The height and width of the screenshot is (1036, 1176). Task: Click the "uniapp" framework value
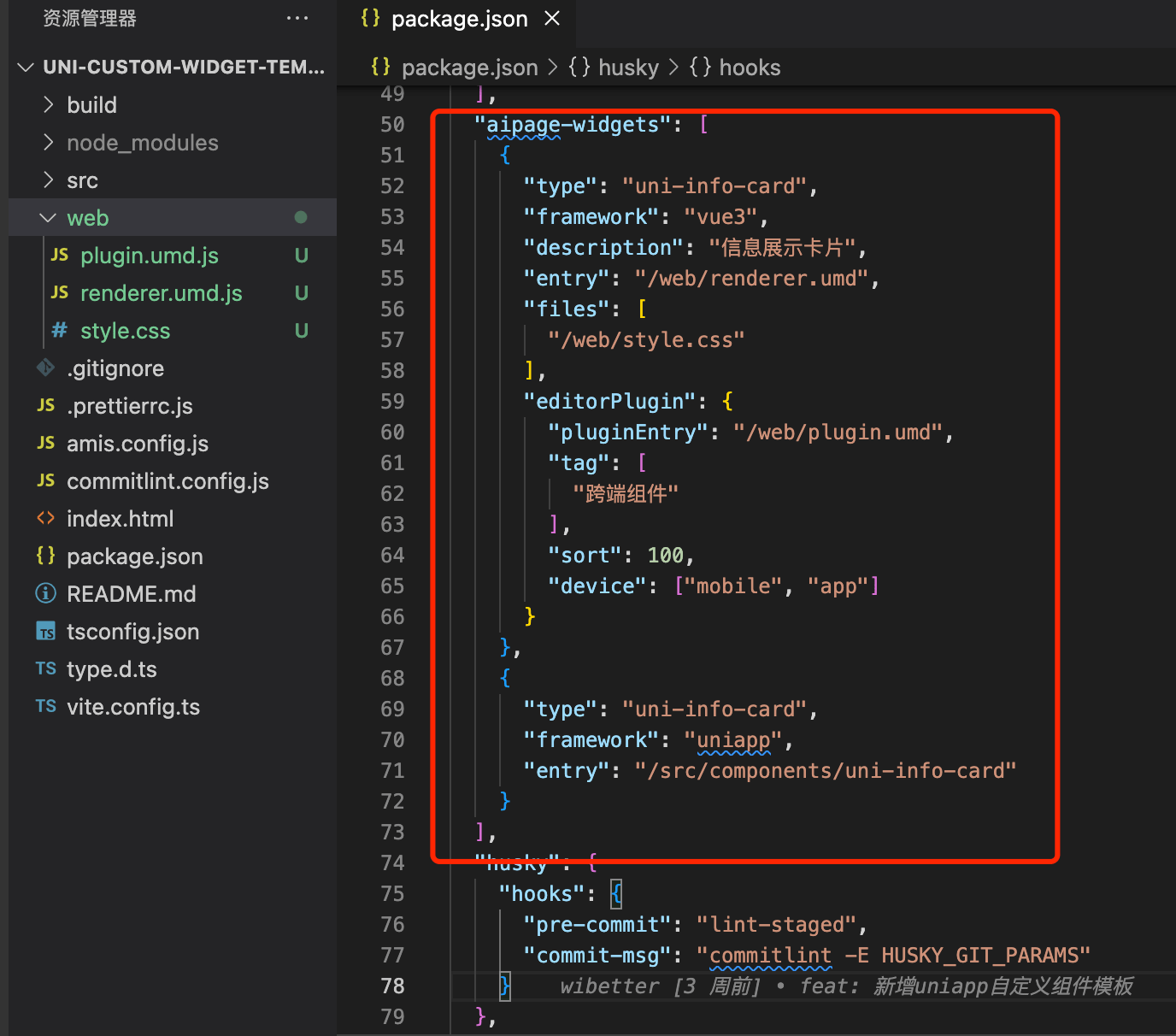(x=733, y=740)
